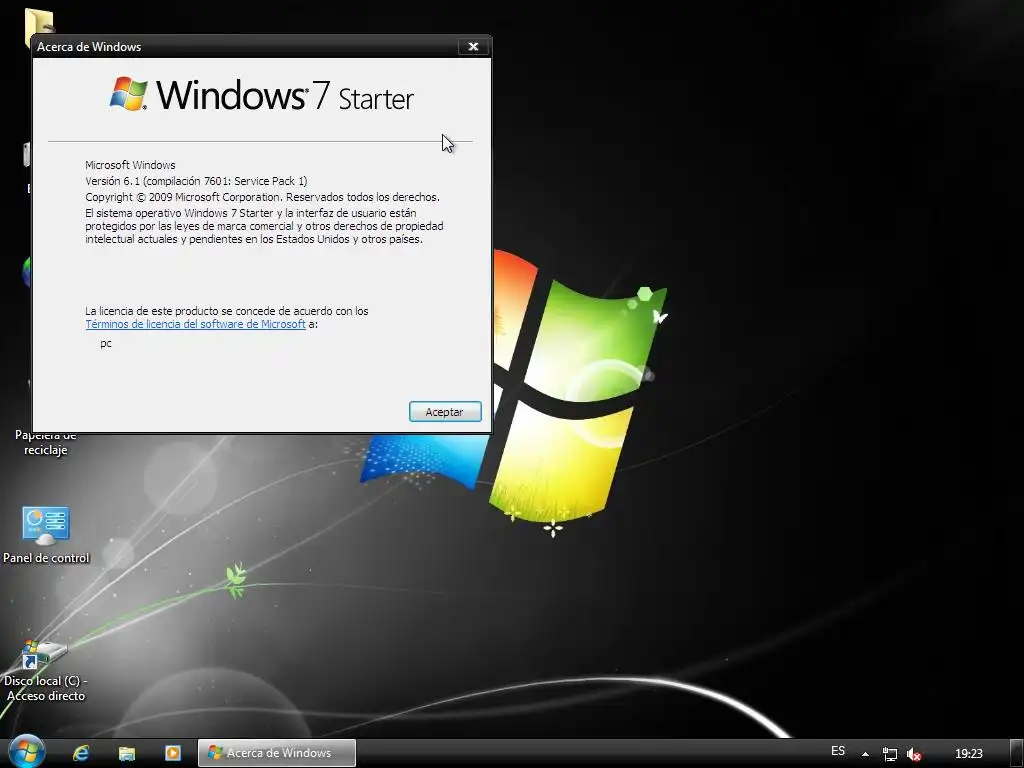Open Windows Explorer from the taskbar

127,753
